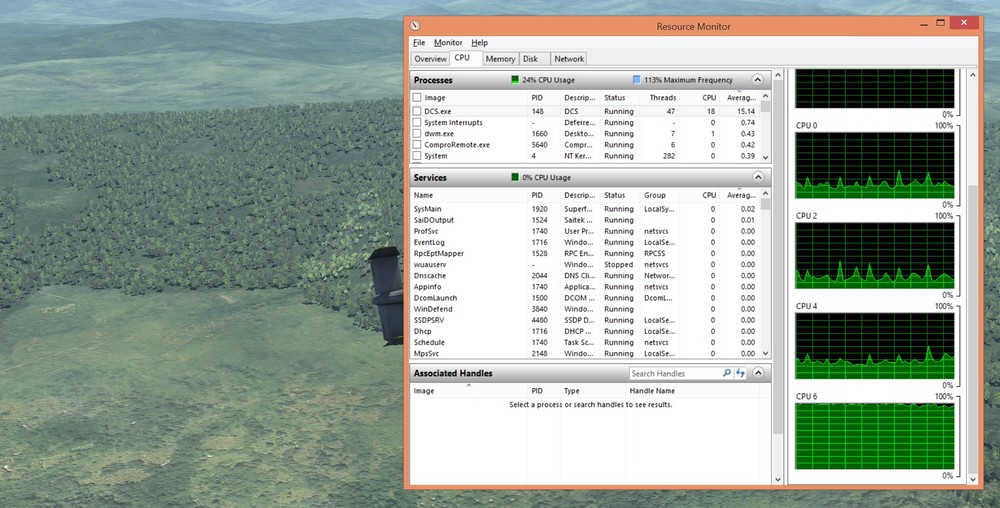Click green CPU Usage indicator in Services header
This screenshot has height=508, width=1000.
tap(515, 177)
